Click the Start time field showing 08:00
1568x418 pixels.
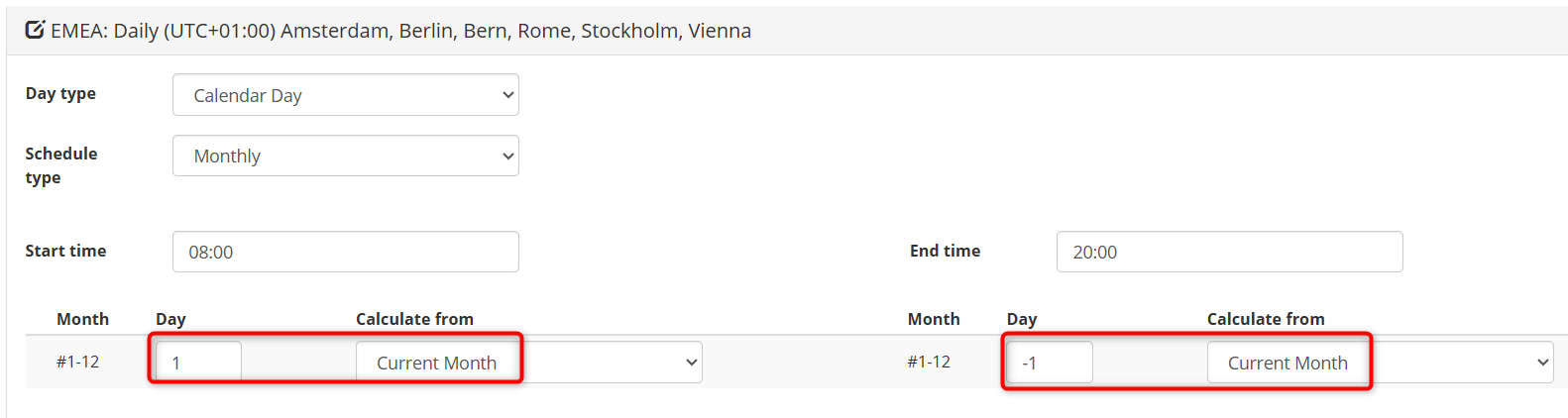coord(345,252)
